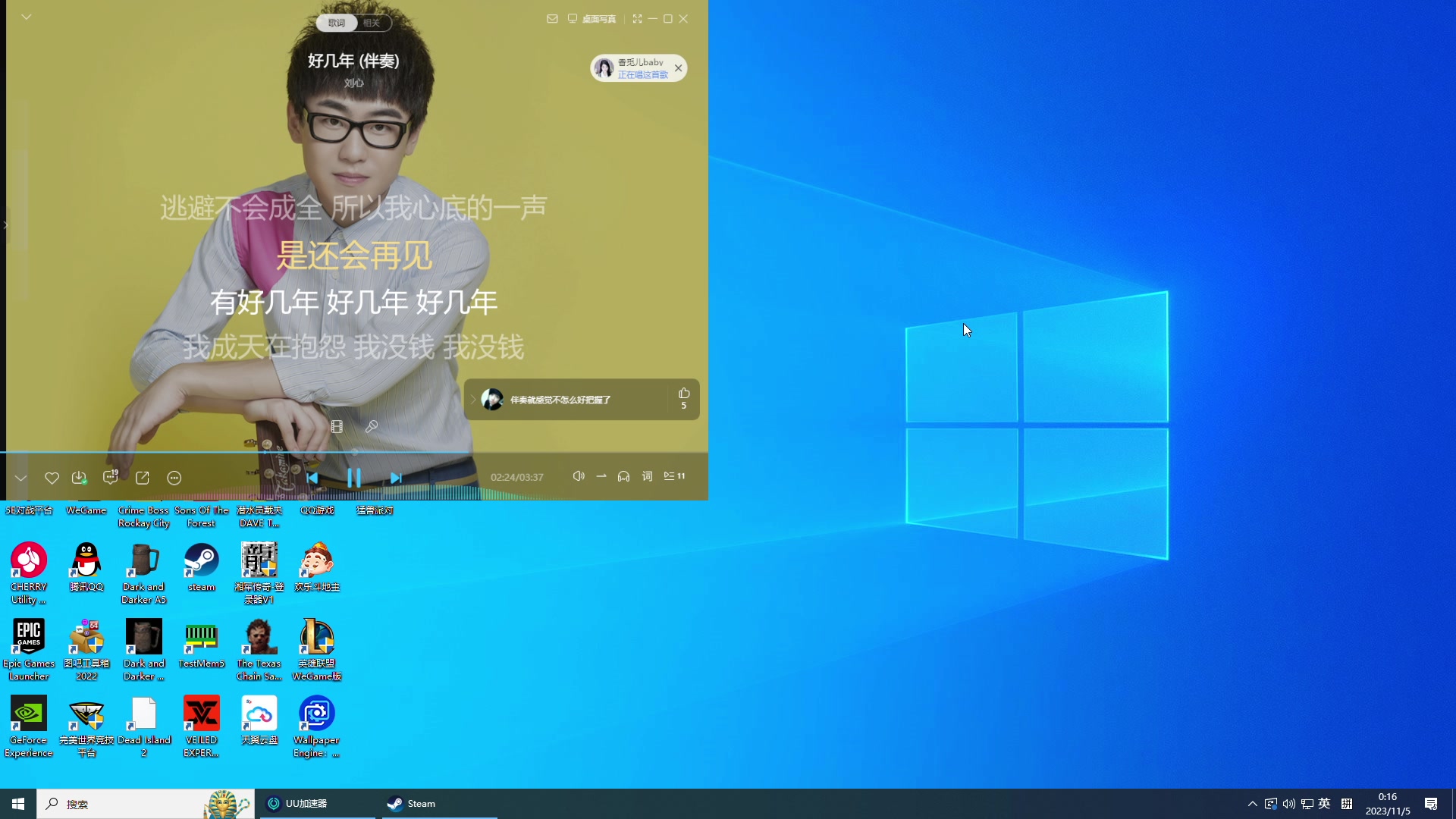Open the steam desktop shortcut
Screen dimensions: 1456x819
pos(202,567)
